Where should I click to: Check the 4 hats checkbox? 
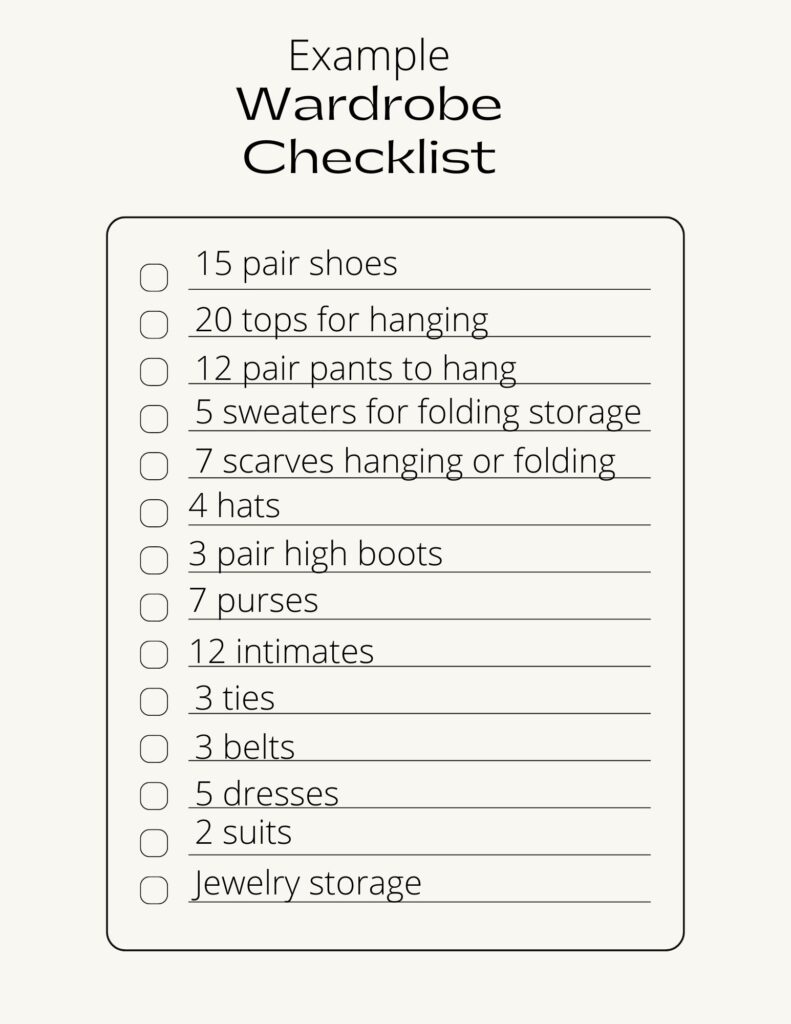(x=154, y=513)
